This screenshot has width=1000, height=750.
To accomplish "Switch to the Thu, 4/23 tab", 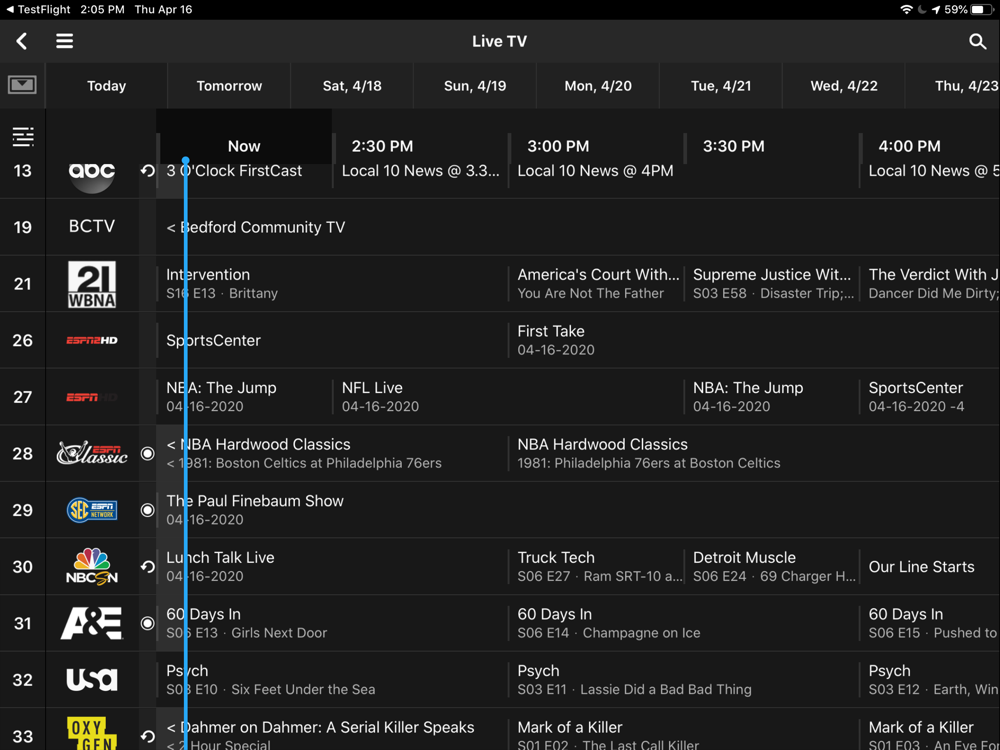I will tap(953, 86).
